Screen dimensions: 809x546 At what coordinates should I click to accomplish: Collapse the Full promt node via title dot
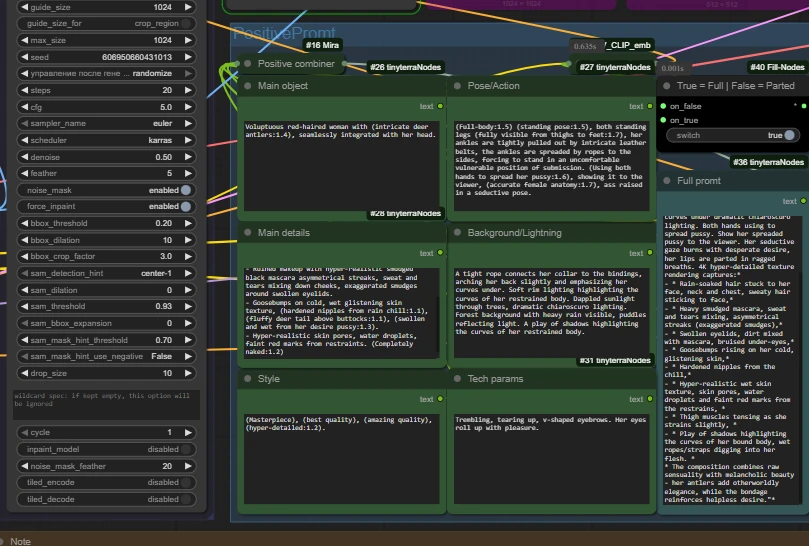point(666,181)
